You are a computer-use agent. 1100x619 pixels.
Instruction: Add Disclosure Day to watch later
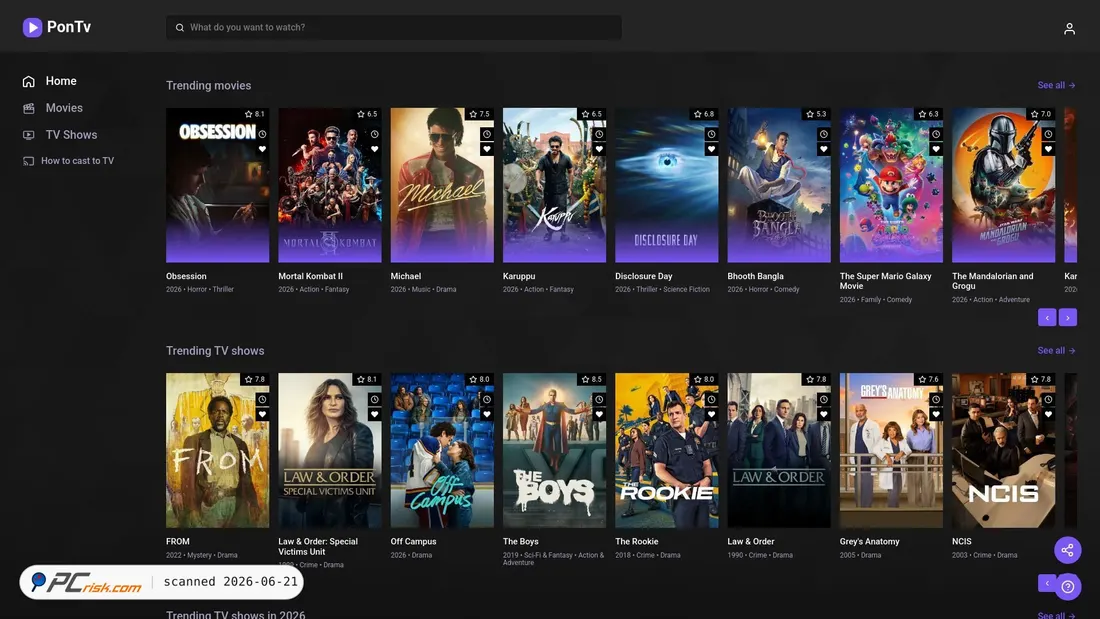[x=711, y=134]
